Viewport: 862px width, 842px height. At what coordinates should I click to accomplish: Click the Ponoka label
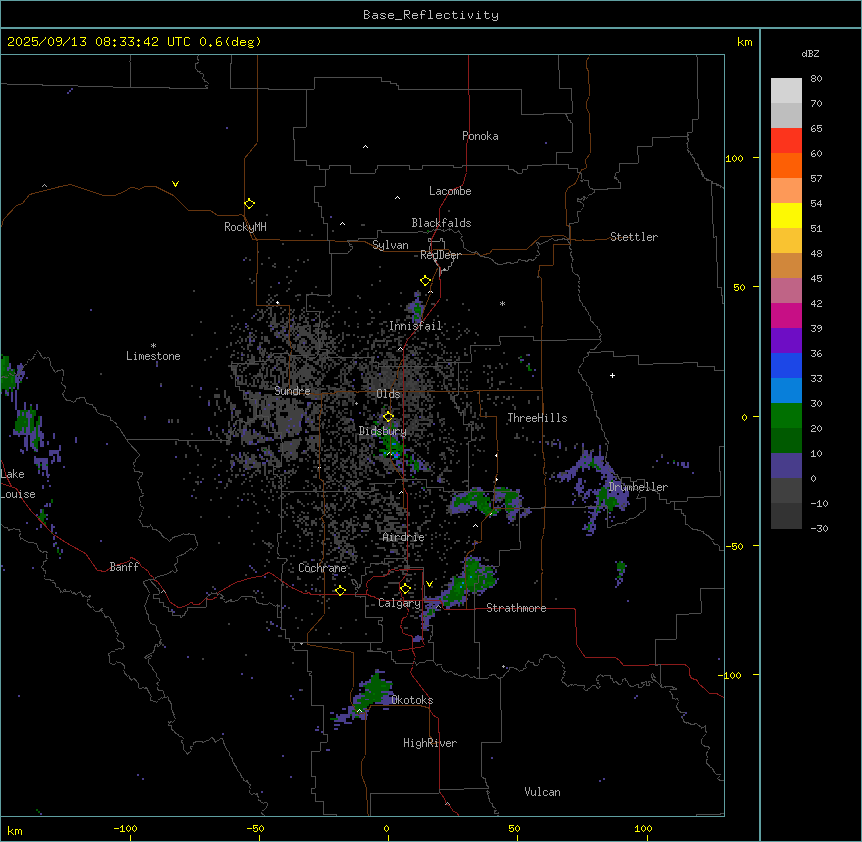tap(480, 136)
